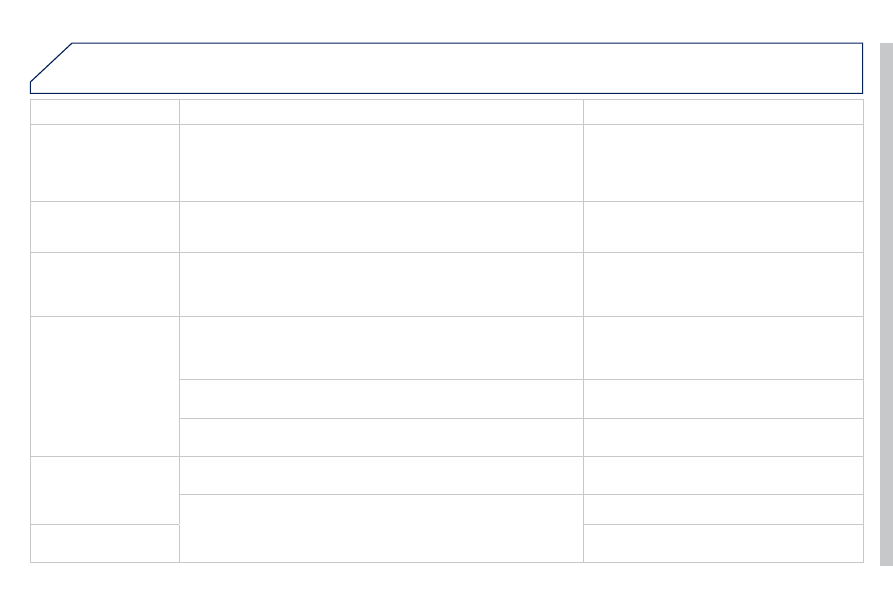
Task: Select second body row's leftmost cell
Action: click(105, 227)
